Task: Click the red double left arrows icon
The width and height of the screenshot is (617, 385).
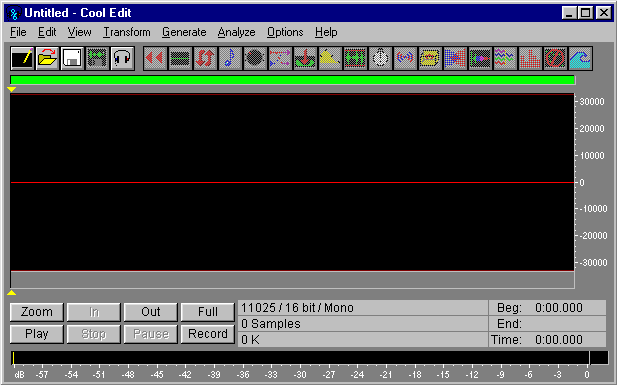Action: point(155,59)
